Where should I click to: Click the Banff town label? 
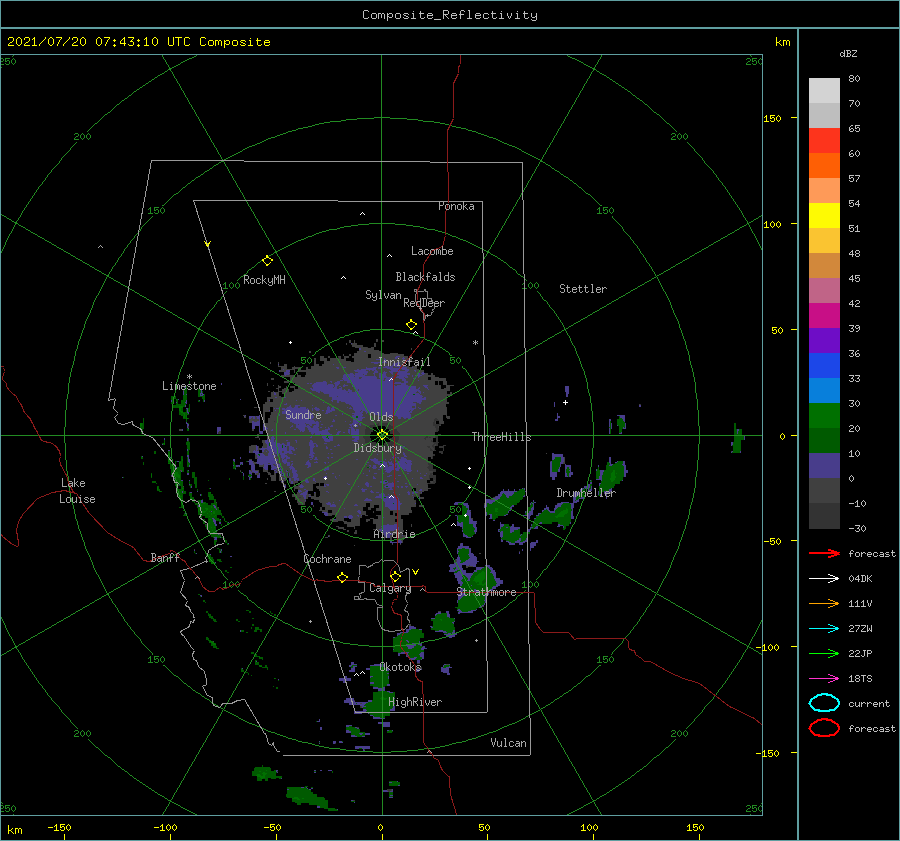click(x=165, y=557)
